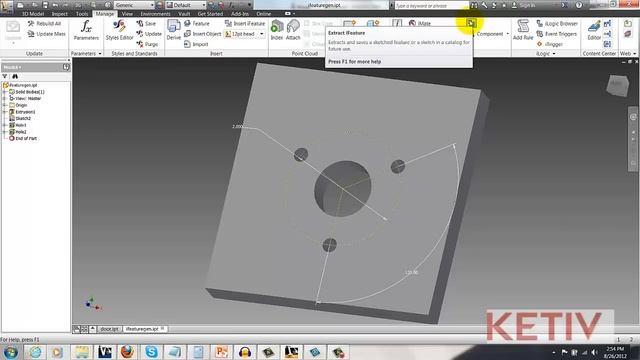Click the point cloud Index tool

click(277, 30)
